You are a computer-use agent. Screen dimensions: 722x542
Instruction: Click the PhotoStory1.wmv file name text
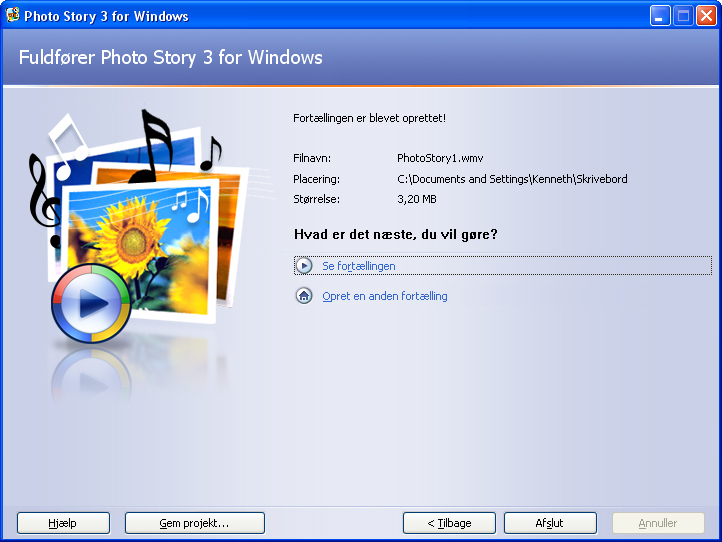[x=440, y=158]
